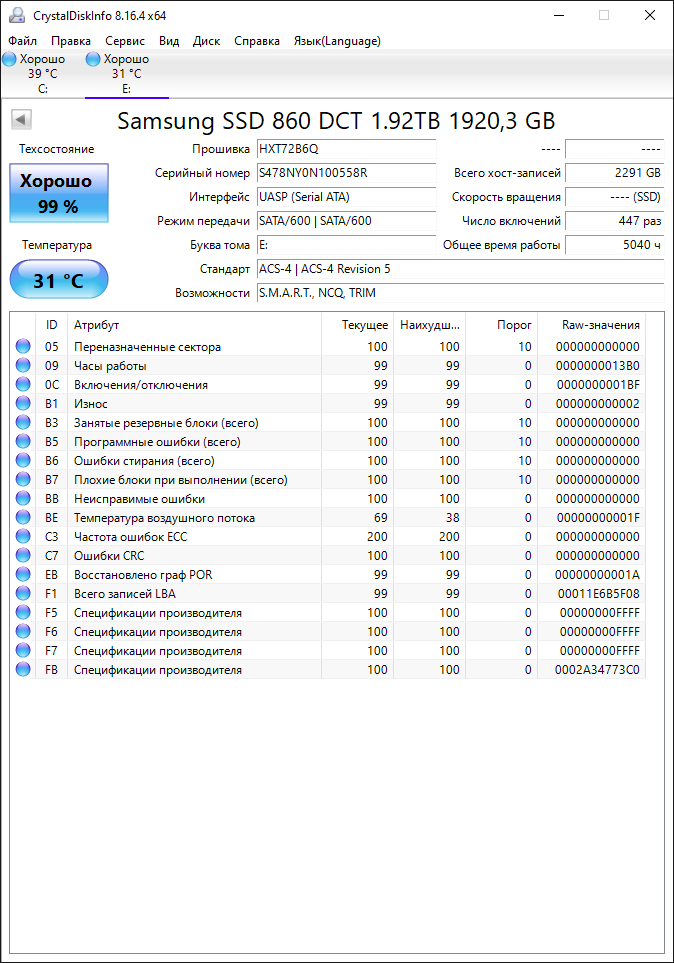The image size is (674, 963).
Task: Click the Интерфейс field UASP (Serial ATA)
Action: (347, 197)
